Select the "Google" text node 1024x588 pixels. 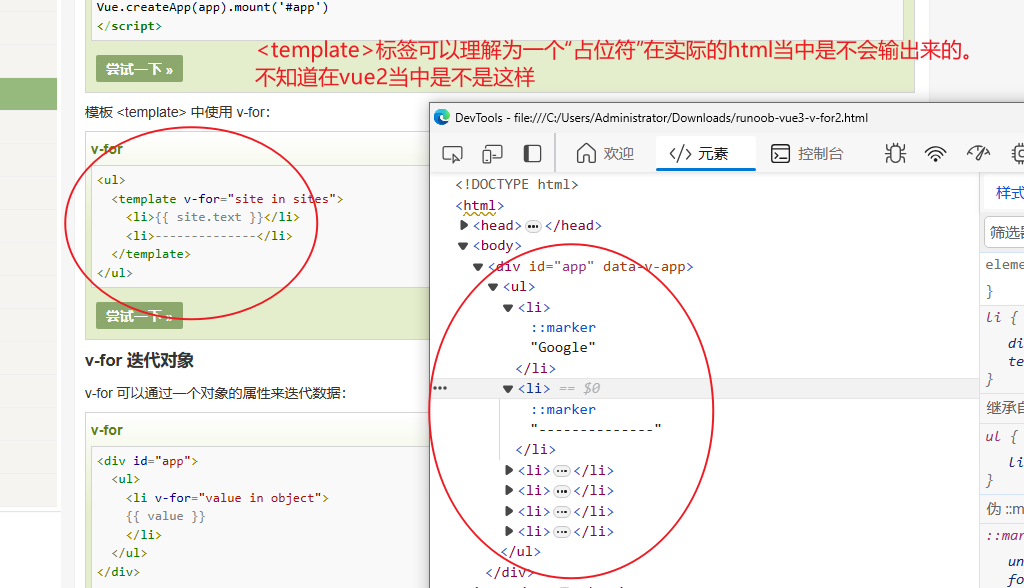(x=563, y=348)
